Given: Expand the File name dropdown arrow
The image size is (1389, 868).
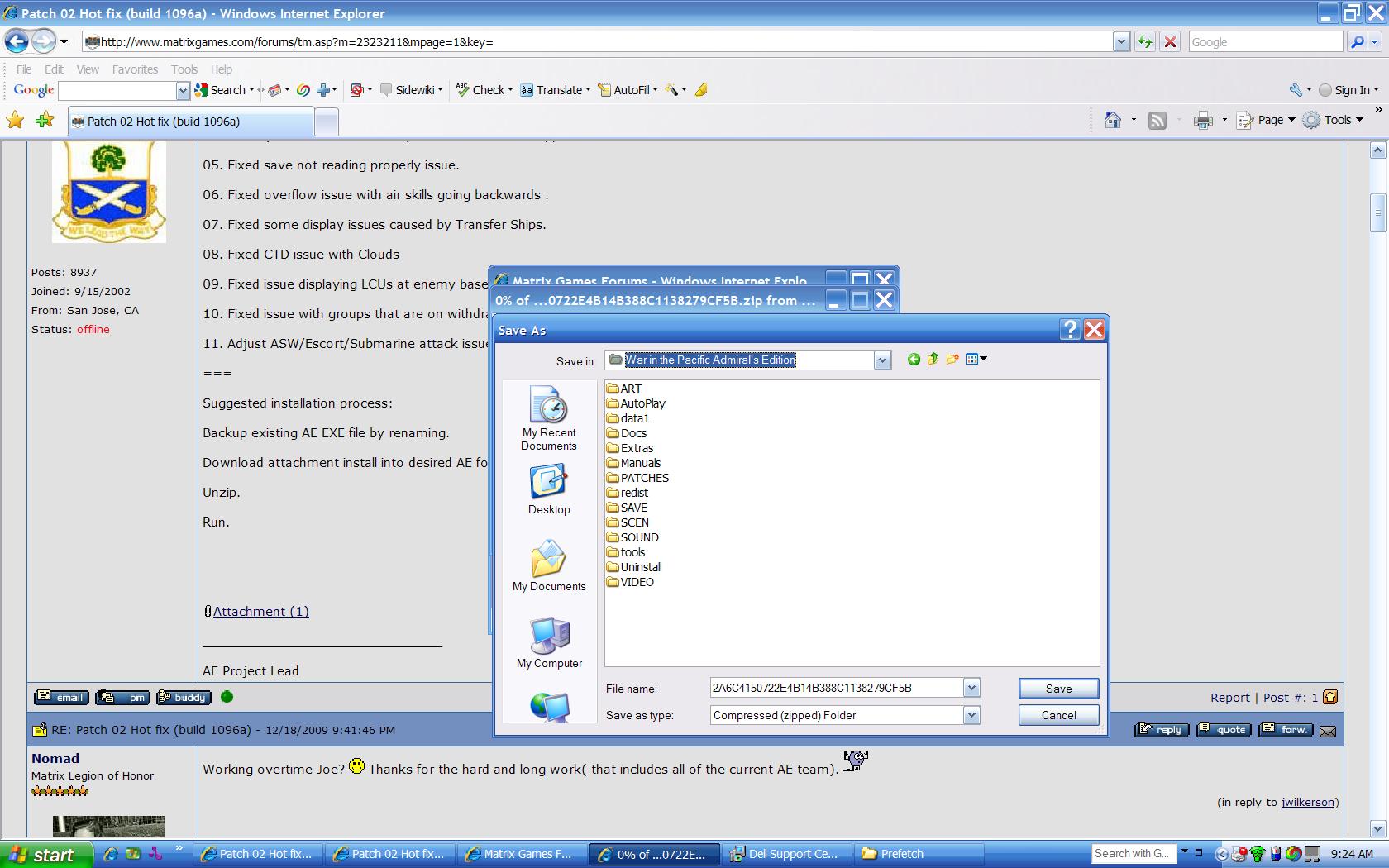Looking at the screenshot, I should (x=971, y=688).
